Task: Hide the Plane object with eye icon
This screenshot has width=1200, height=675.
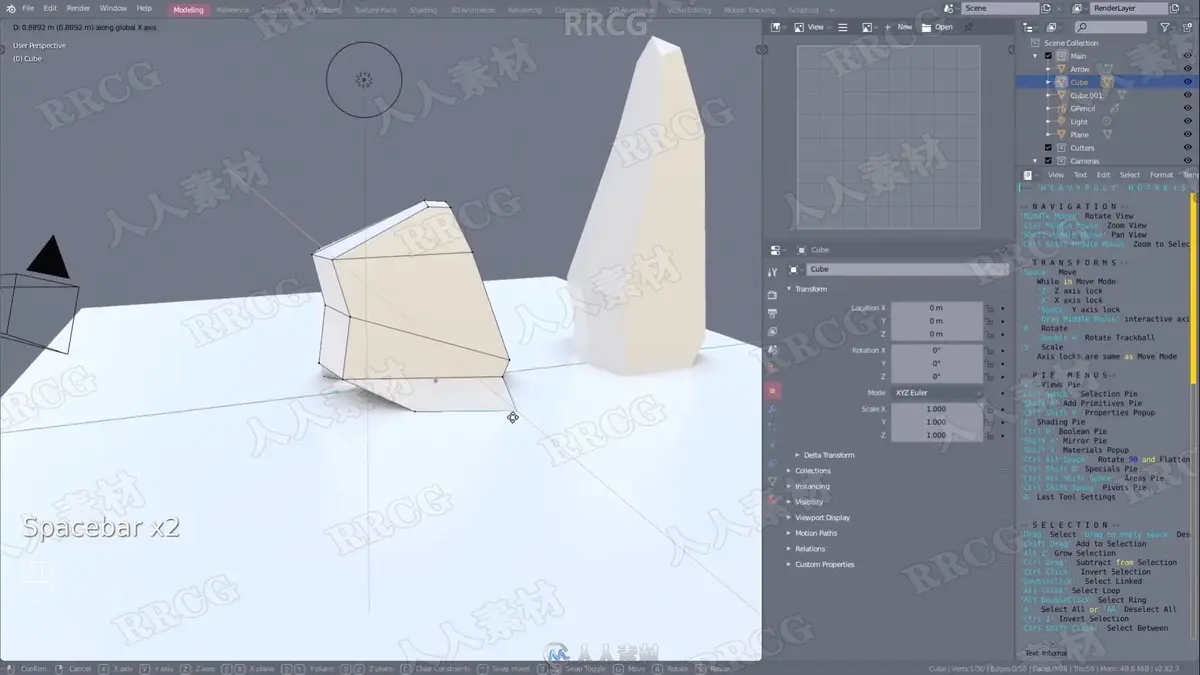Action: click(x=1188, y=135)
